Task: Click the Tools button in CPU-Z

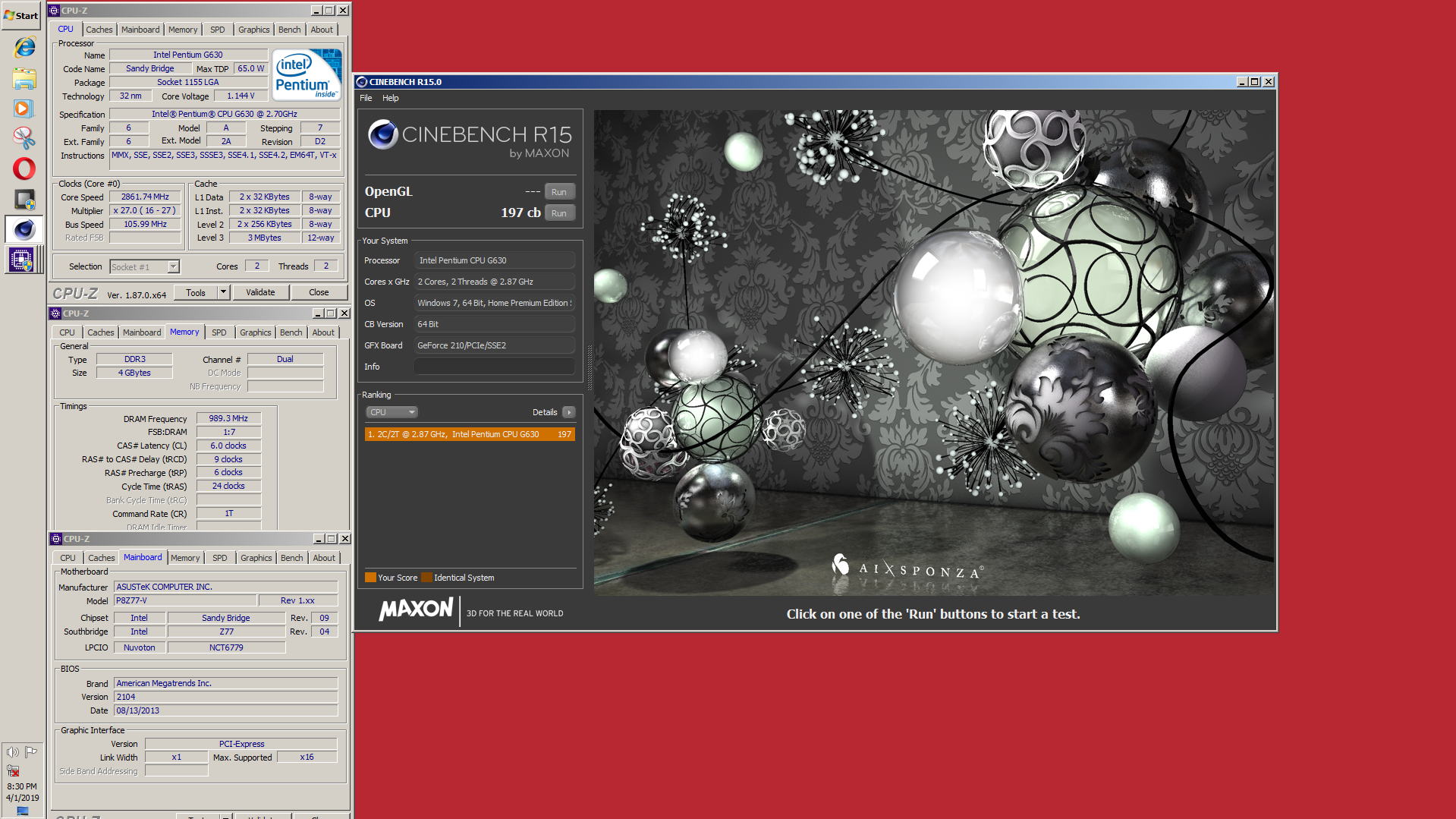Action: tap(196, 292)
